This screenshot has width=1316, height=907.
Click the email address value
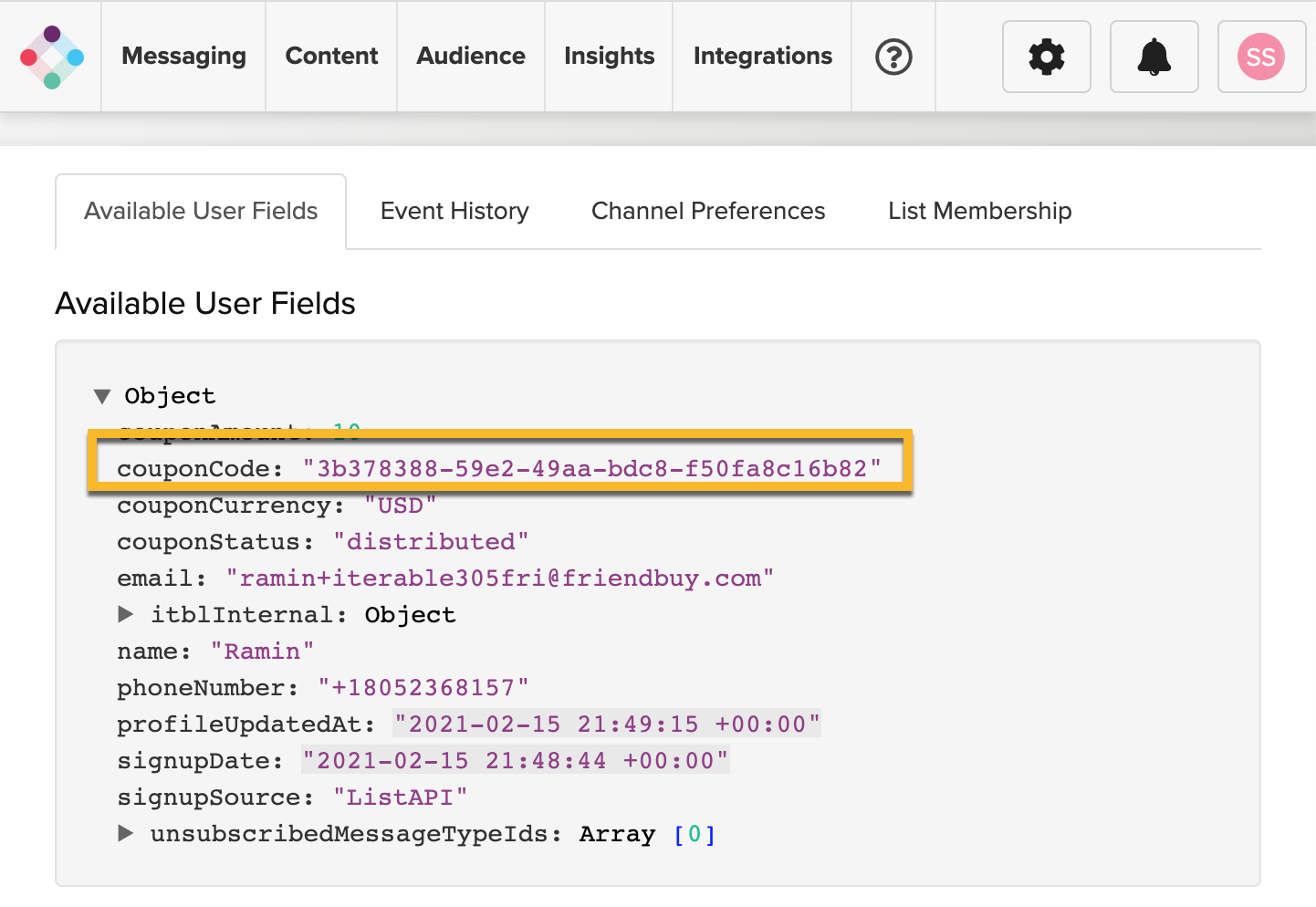coord(500,579)
